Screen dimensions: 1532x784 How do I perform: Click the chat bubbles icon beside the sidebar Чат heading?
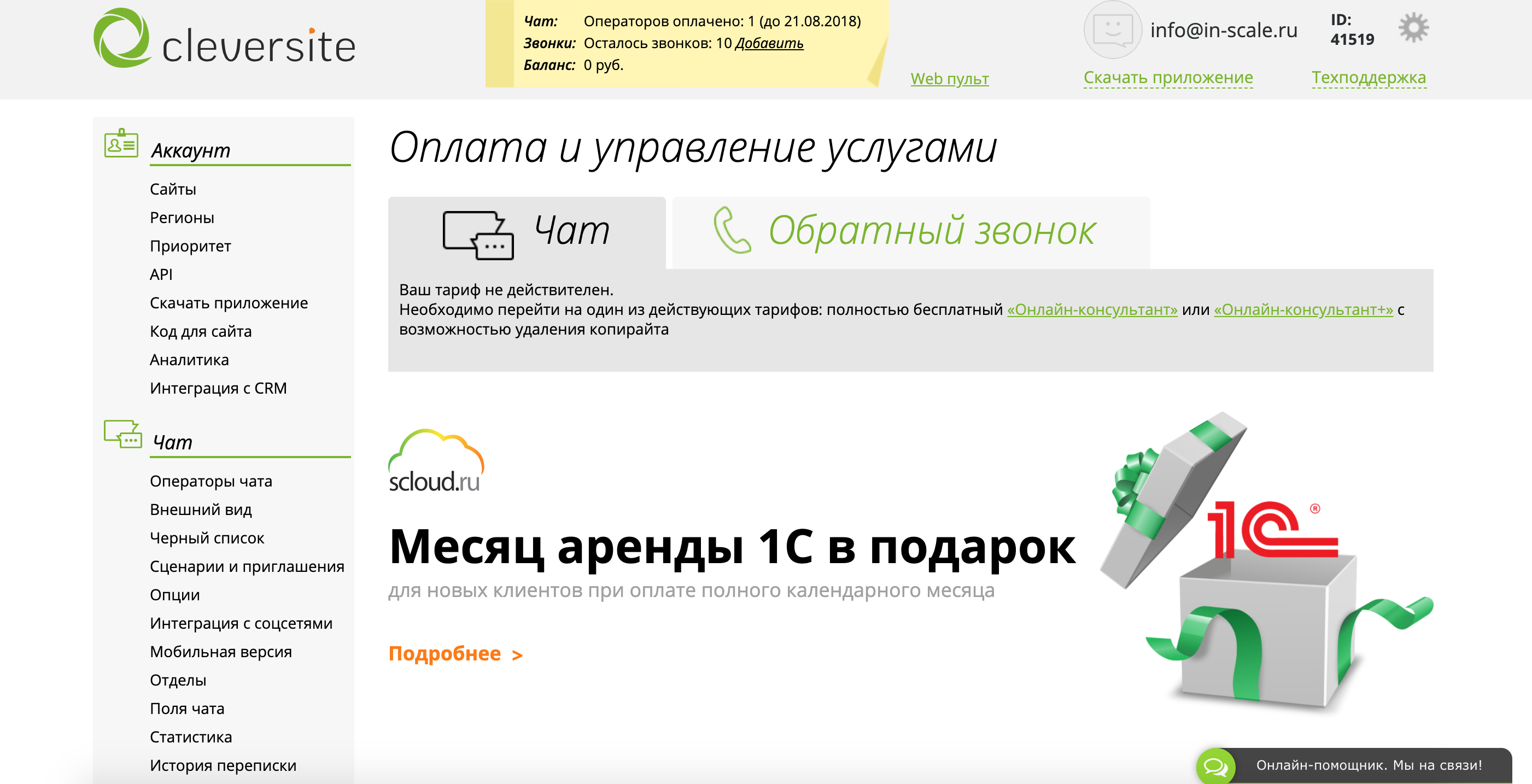(122, 434)
